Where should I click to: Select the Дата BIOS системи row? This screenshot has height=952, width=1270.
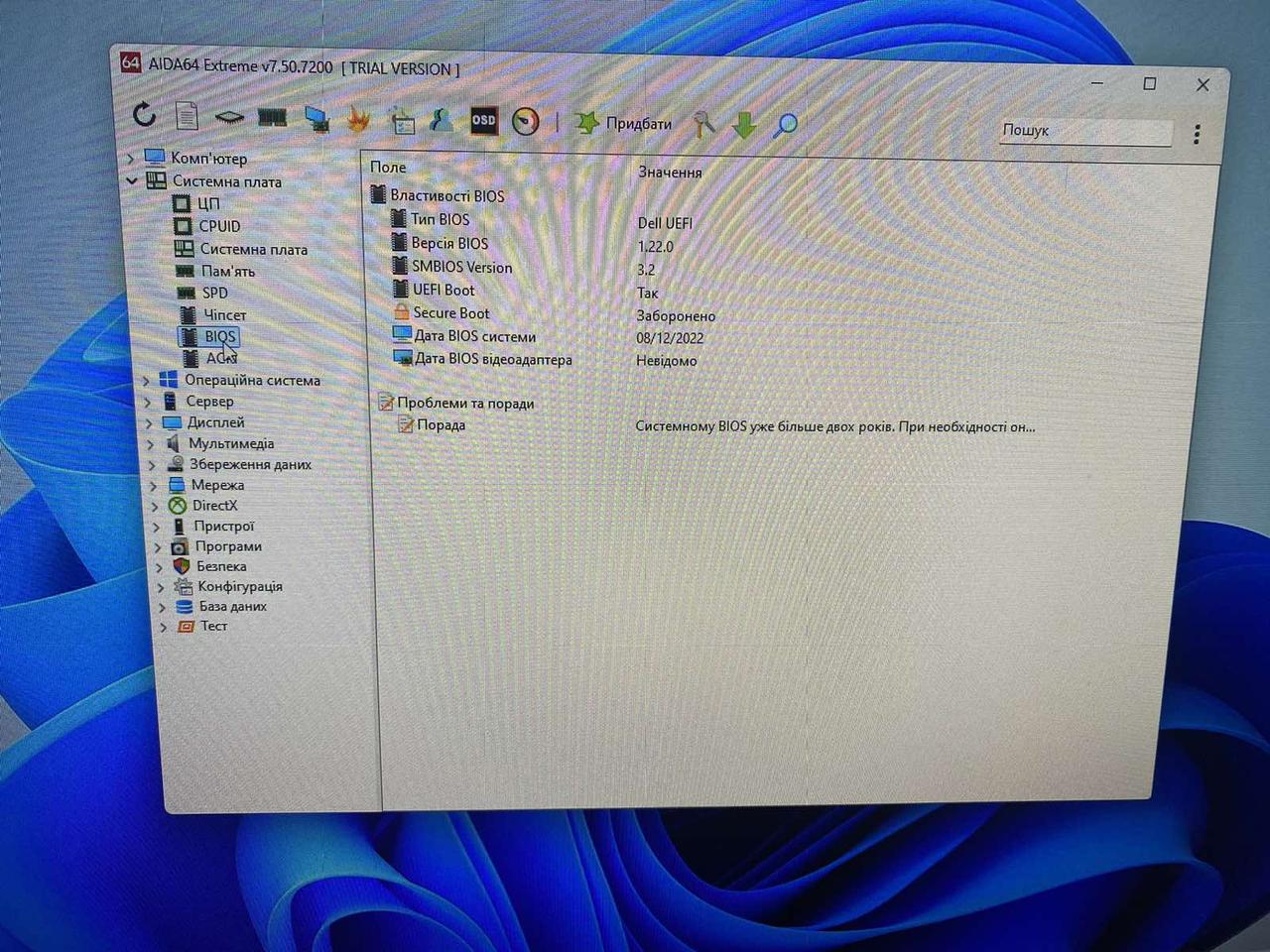coord(474,336)
